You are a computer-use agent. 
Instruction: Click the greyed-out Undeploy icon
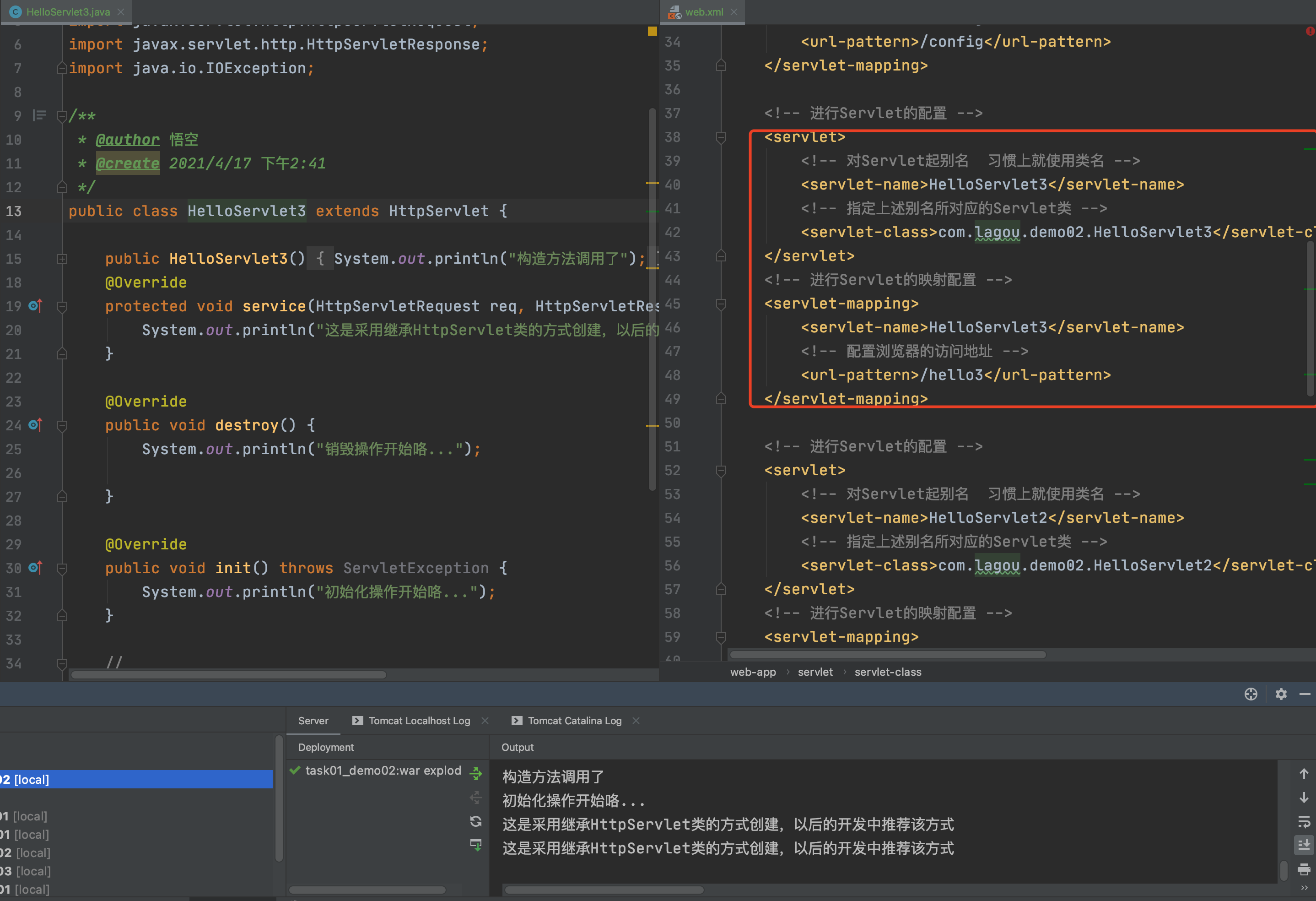(x=476, y=798)
